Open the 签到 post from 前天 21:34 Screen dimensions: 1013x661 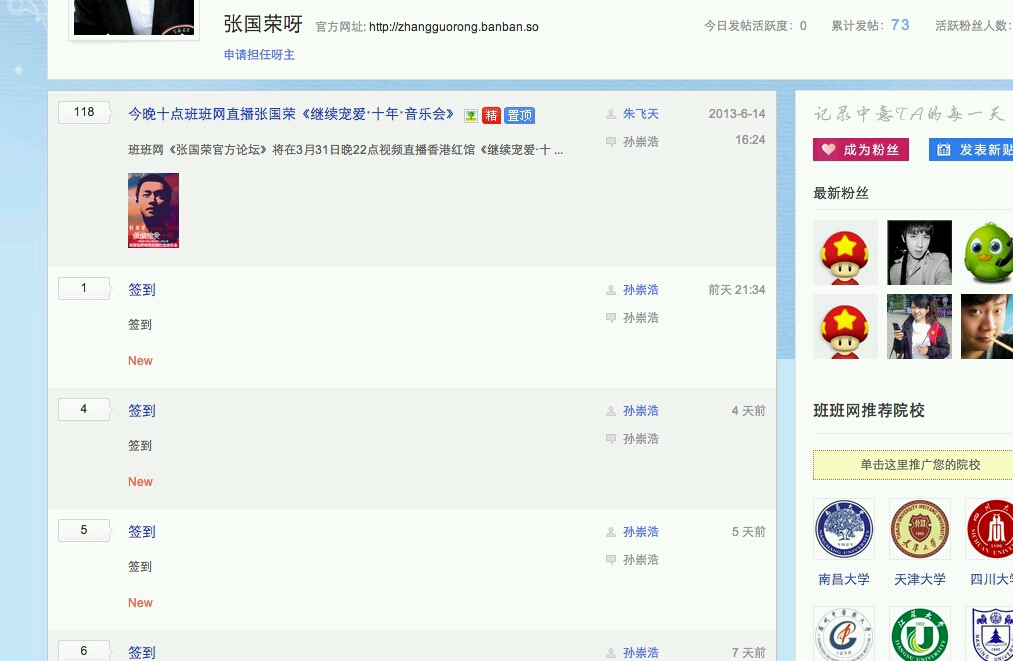141,289
